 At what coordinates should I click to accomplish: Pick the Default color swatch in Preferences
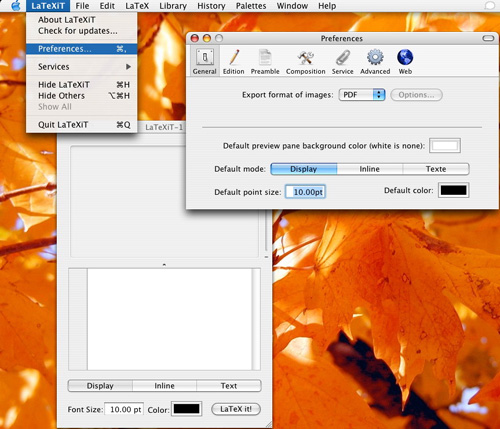454,190
